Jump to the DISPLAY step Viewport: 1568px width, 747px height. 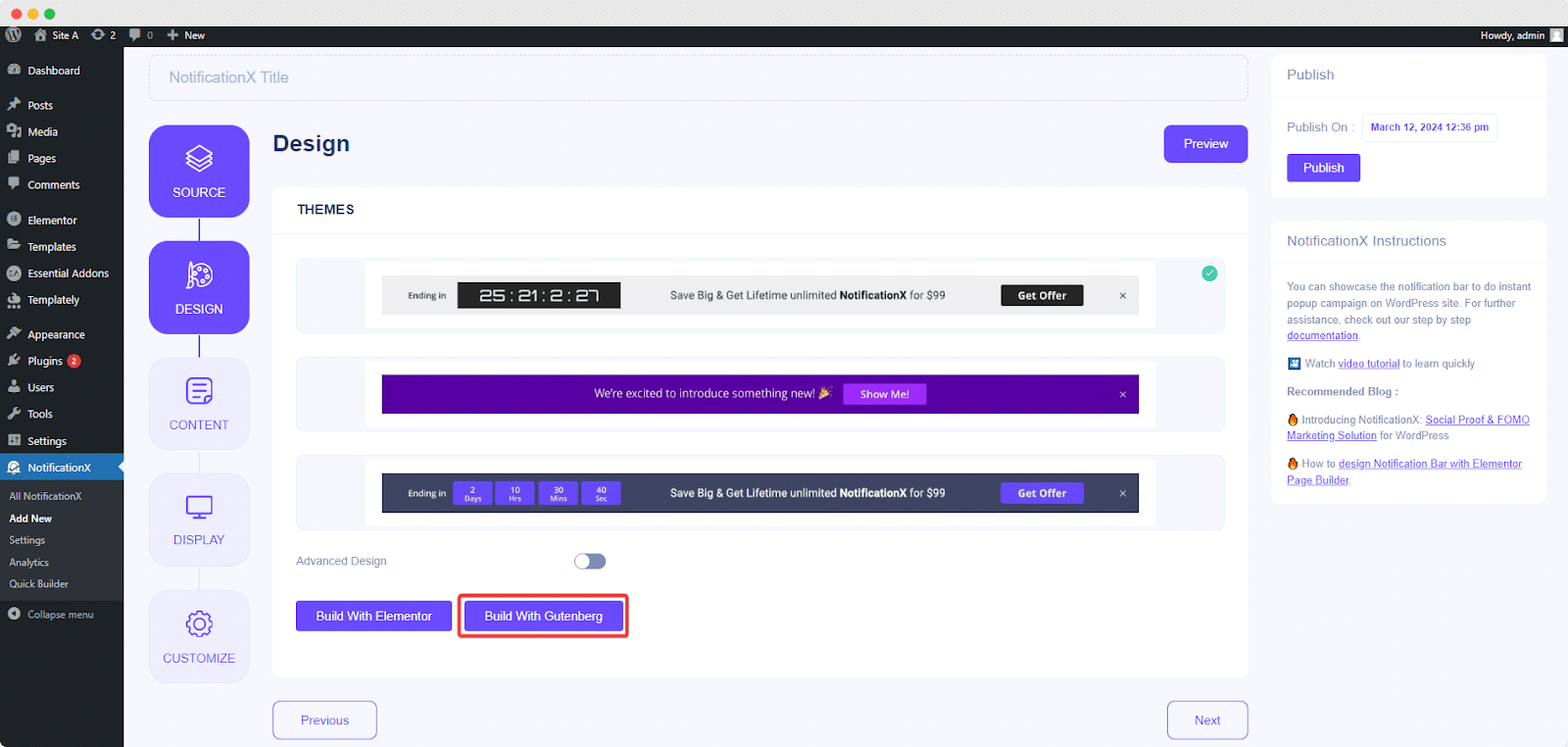coord(199,520)
